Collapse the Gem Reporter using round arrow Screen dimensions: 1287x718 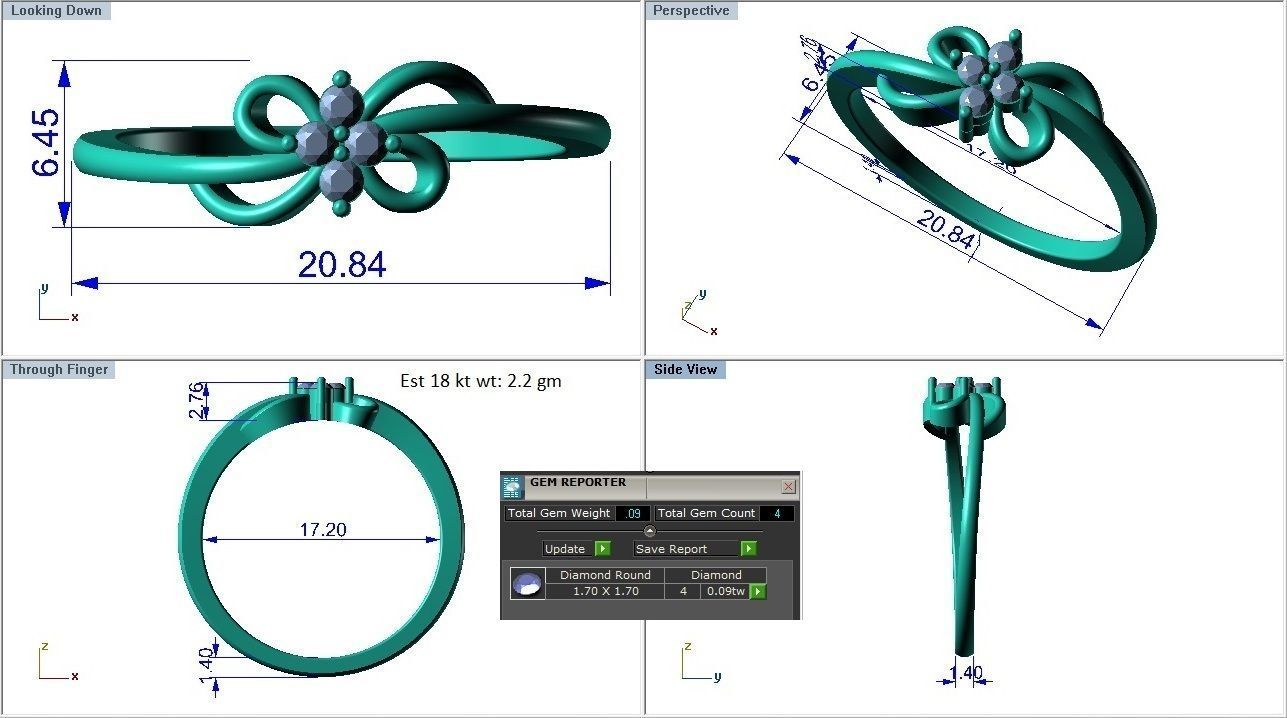[649, 531]
